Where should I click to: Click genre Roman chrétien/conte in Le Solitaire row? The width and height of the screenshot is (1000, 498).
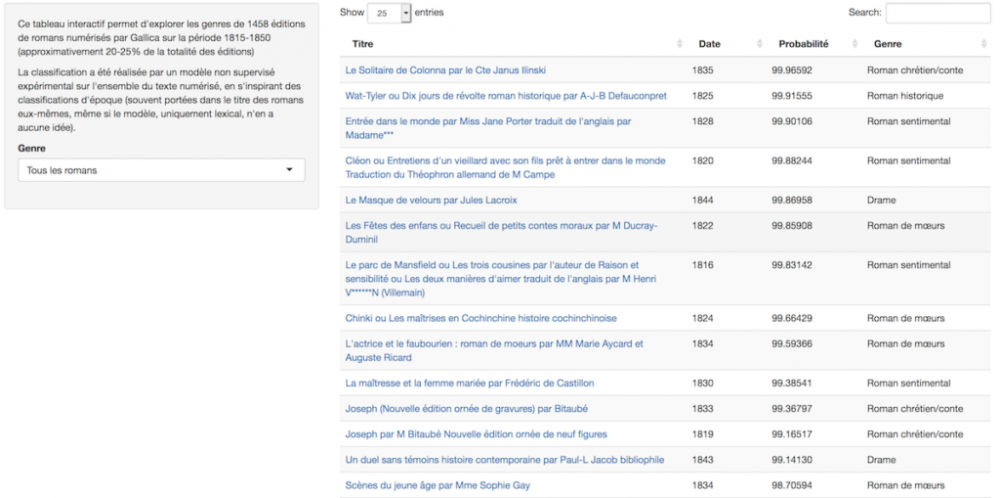915,70
